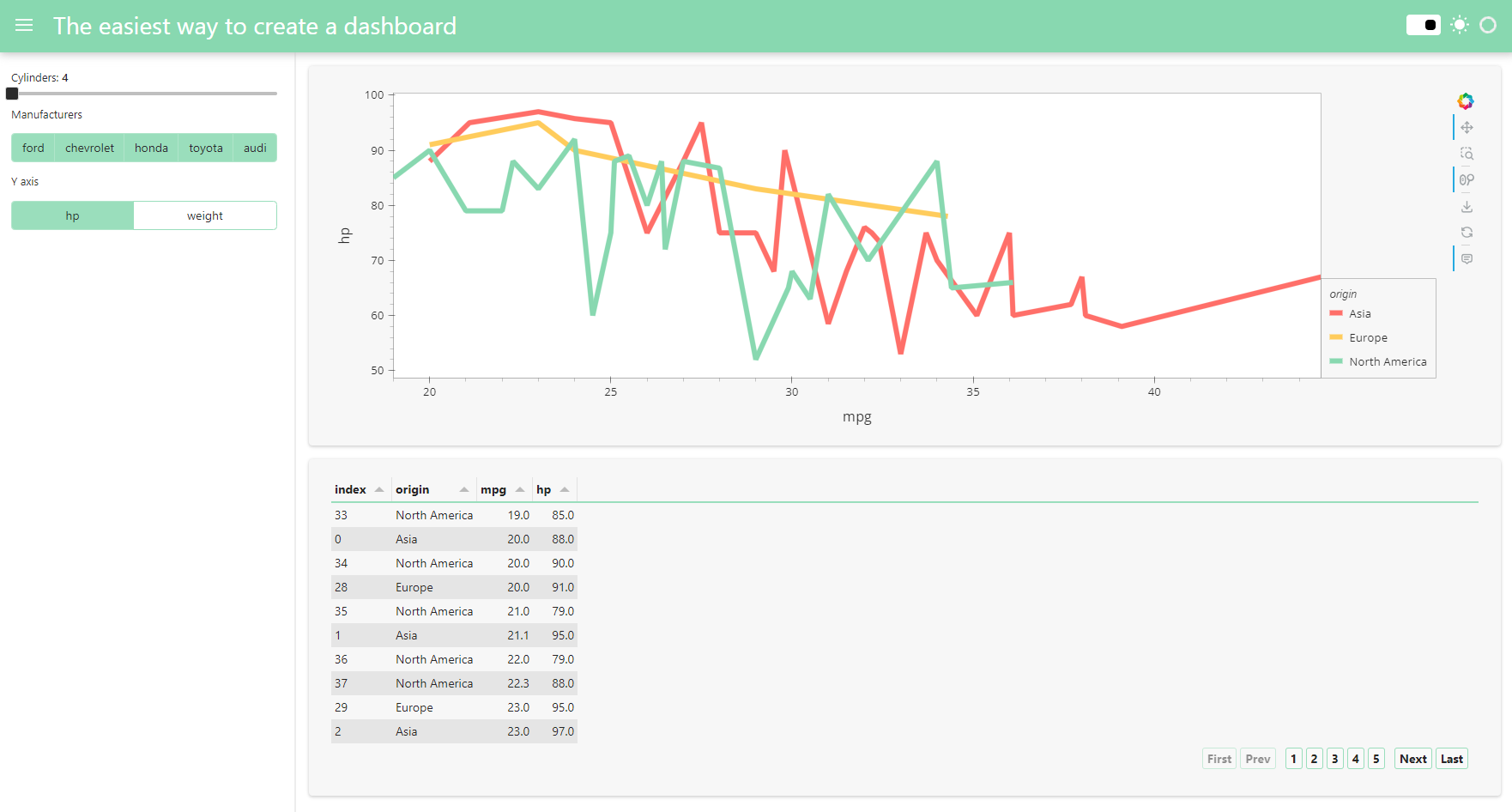Toggle the Wheel Zoom tool
1512x812 pixels.
pyautogui.click(x=1467, y=180)
